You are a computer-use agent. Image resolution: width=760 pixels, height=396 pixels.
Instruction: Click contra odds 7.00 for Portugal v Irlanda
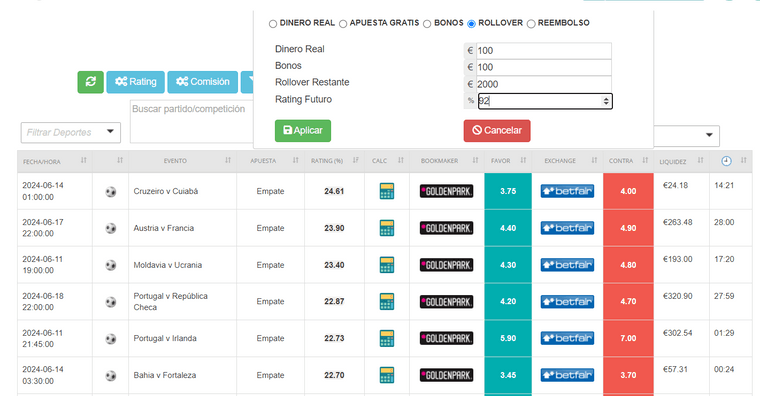coord(628,338)
